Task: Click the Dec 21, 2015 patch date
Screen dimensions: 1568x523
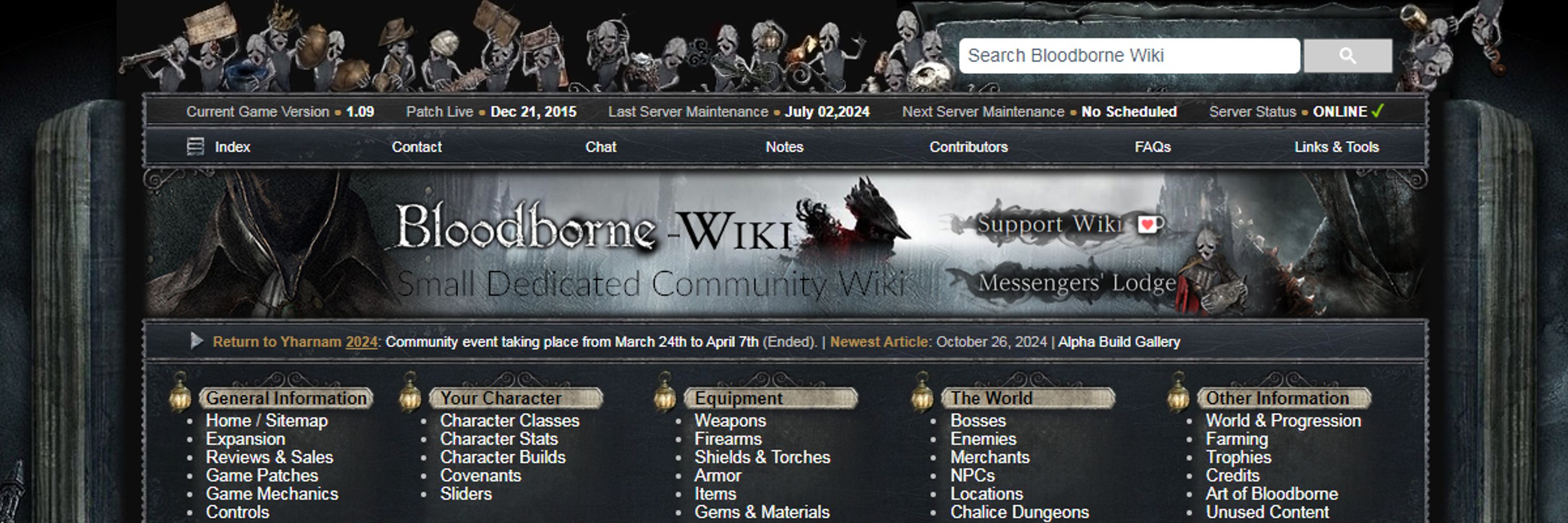Action: (533, 111)
